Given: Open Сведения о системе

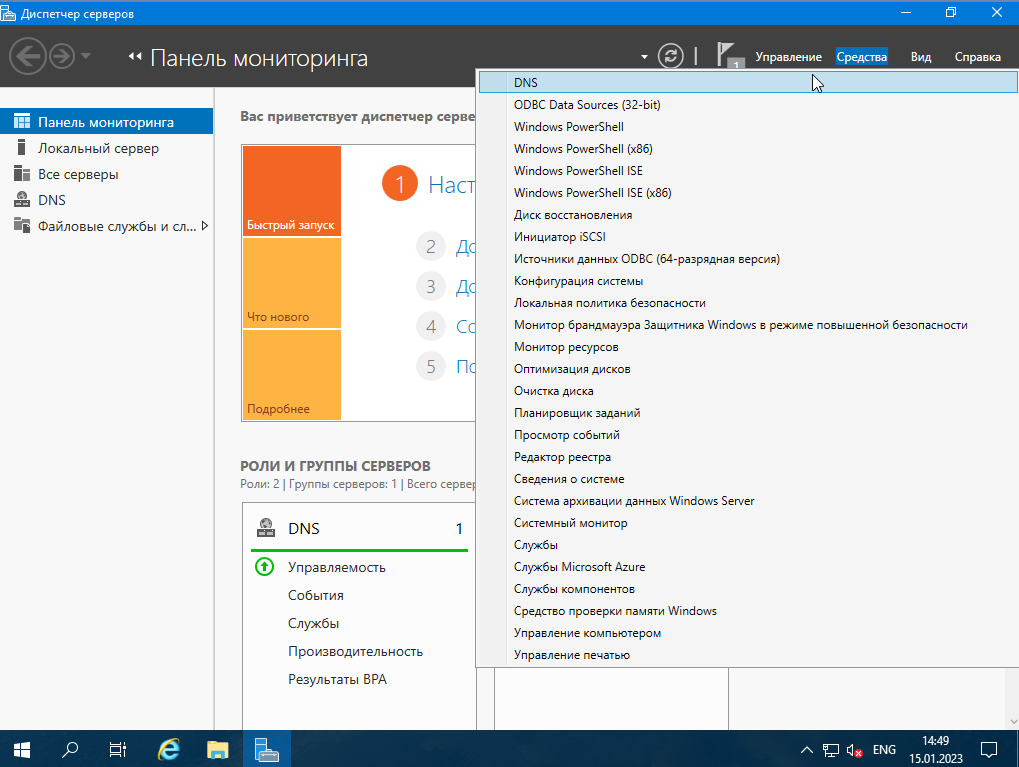Looking at the screenshot, I should 748,479.
